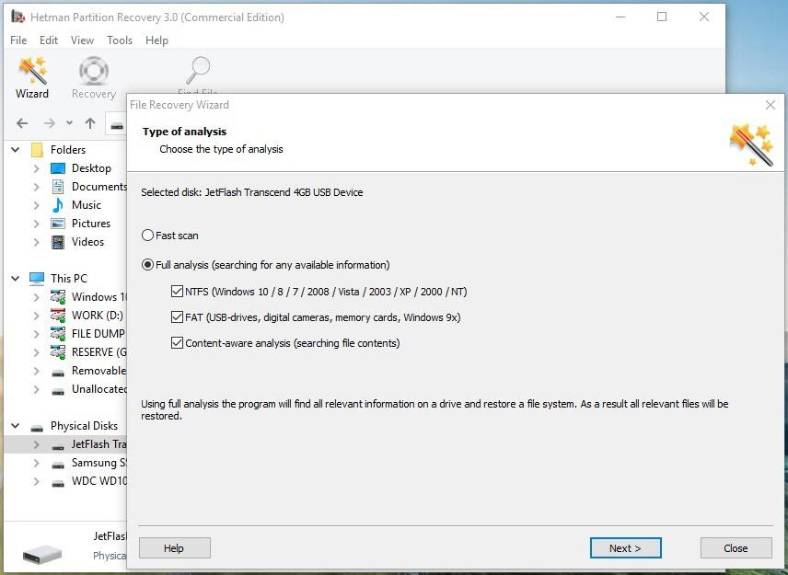The width and height of the screenshot is (788, 575).
Task: Select the Pictures tree item label
Action: click(x=91, y=224)
